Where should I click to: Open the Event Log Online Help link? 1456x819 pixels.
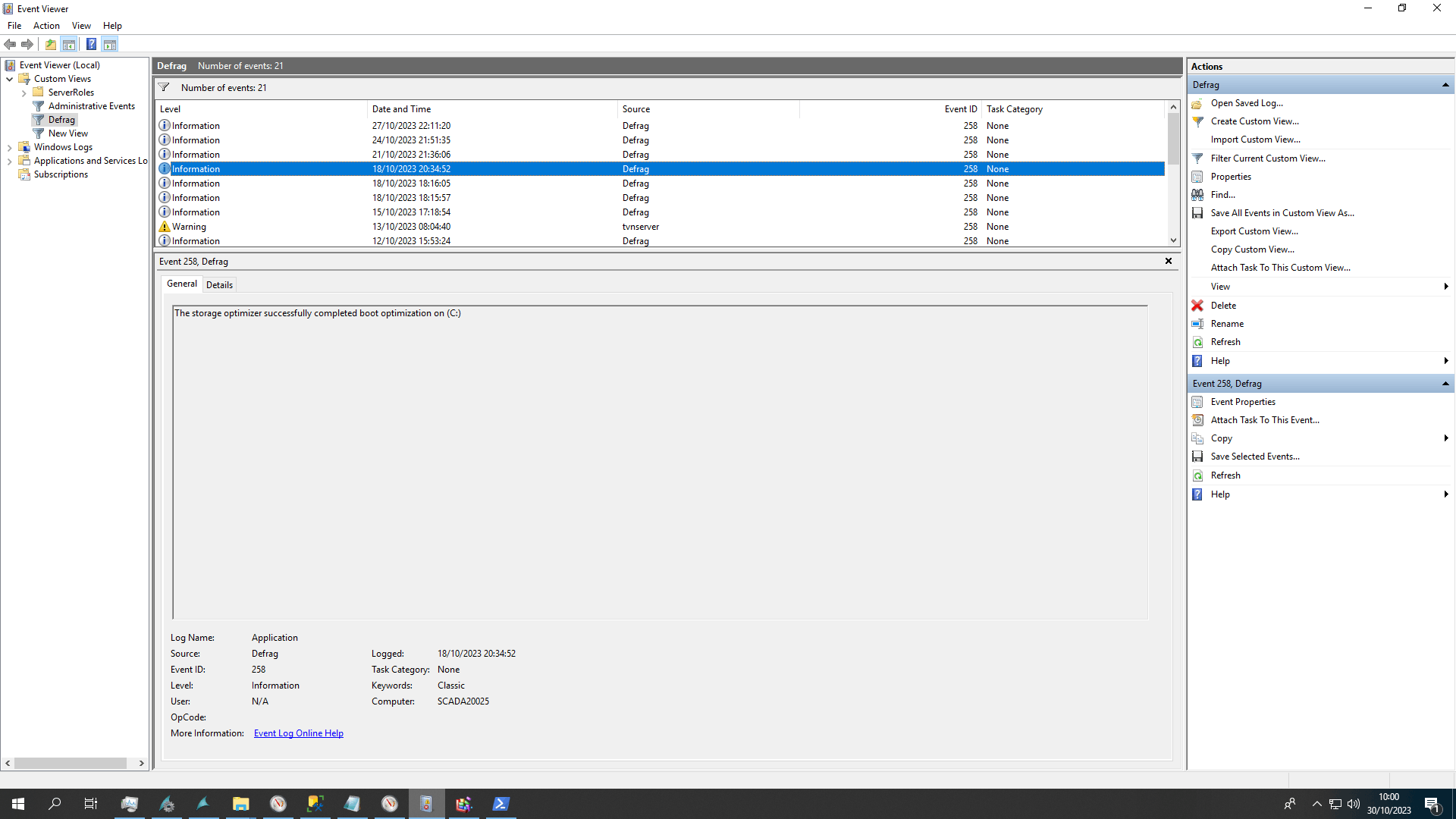coord(299,733)
